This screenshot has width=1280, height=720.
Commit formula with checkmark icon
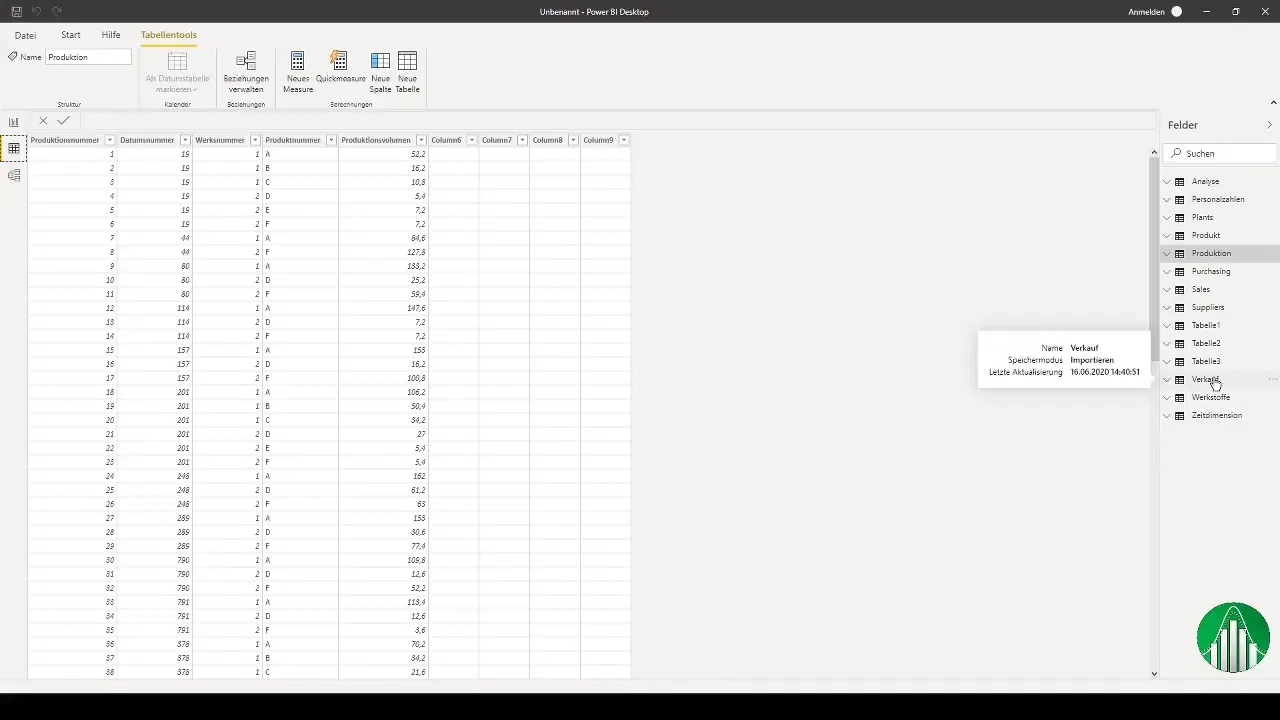pyautogui.click(x=63, y=121)
